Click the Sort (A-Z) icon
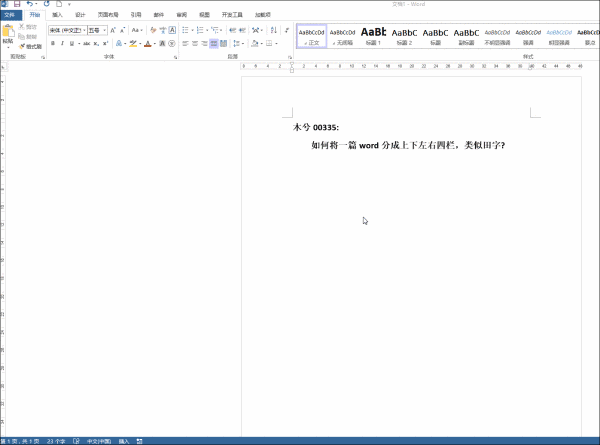 tap(274, 30)
